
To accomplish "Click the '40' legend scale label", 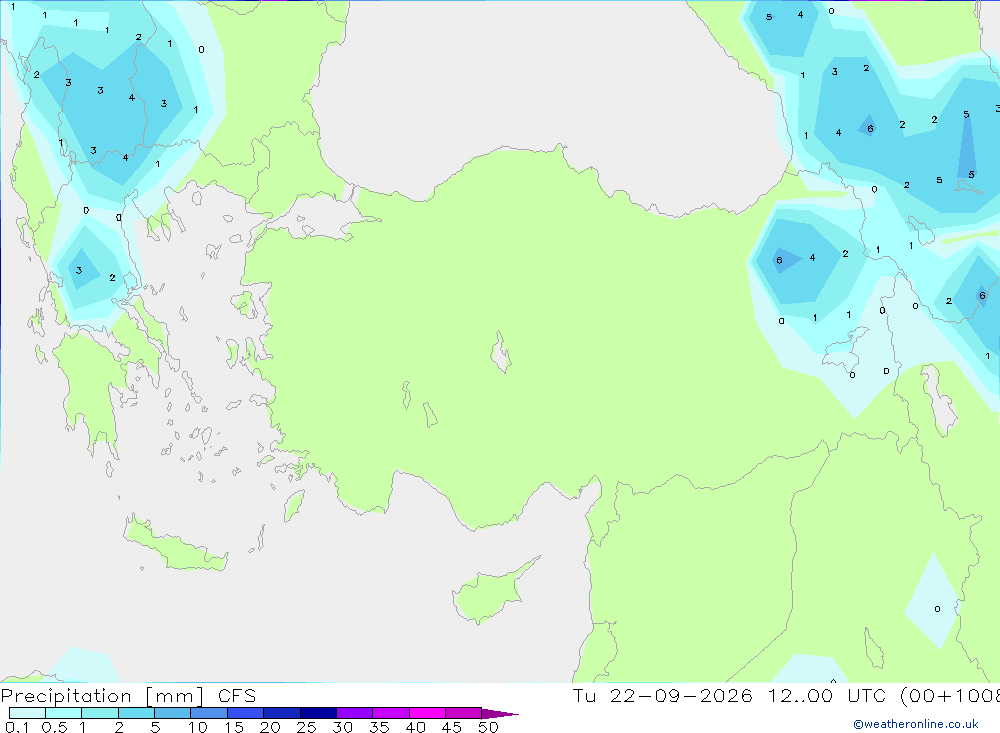I will coord(415,727).
